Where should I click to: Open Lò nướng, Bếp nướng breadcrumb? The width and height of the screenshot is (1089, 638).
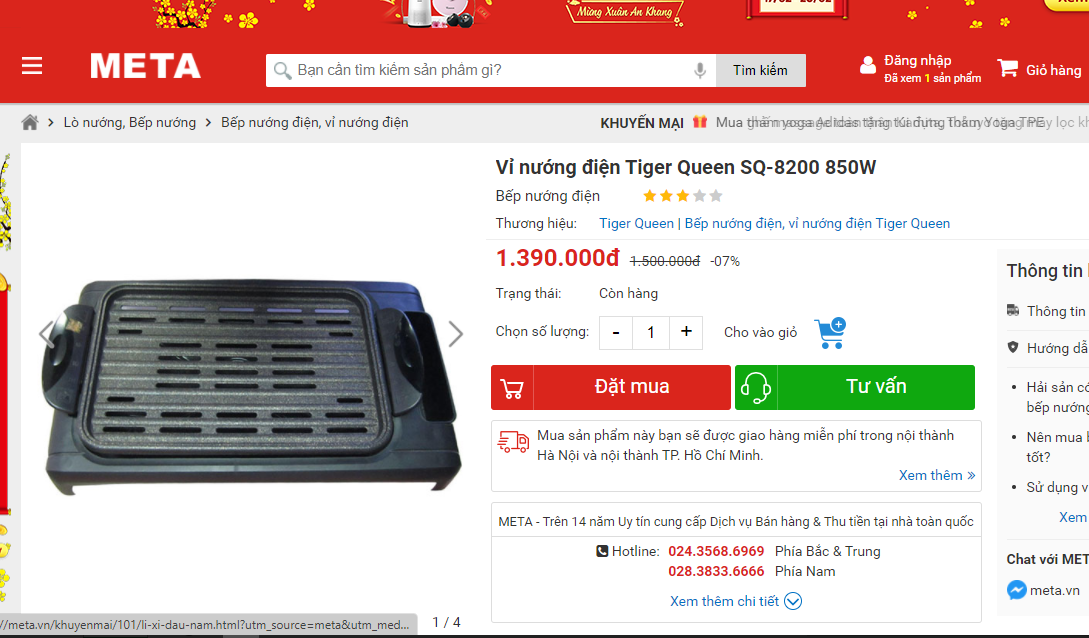point(130,122)
